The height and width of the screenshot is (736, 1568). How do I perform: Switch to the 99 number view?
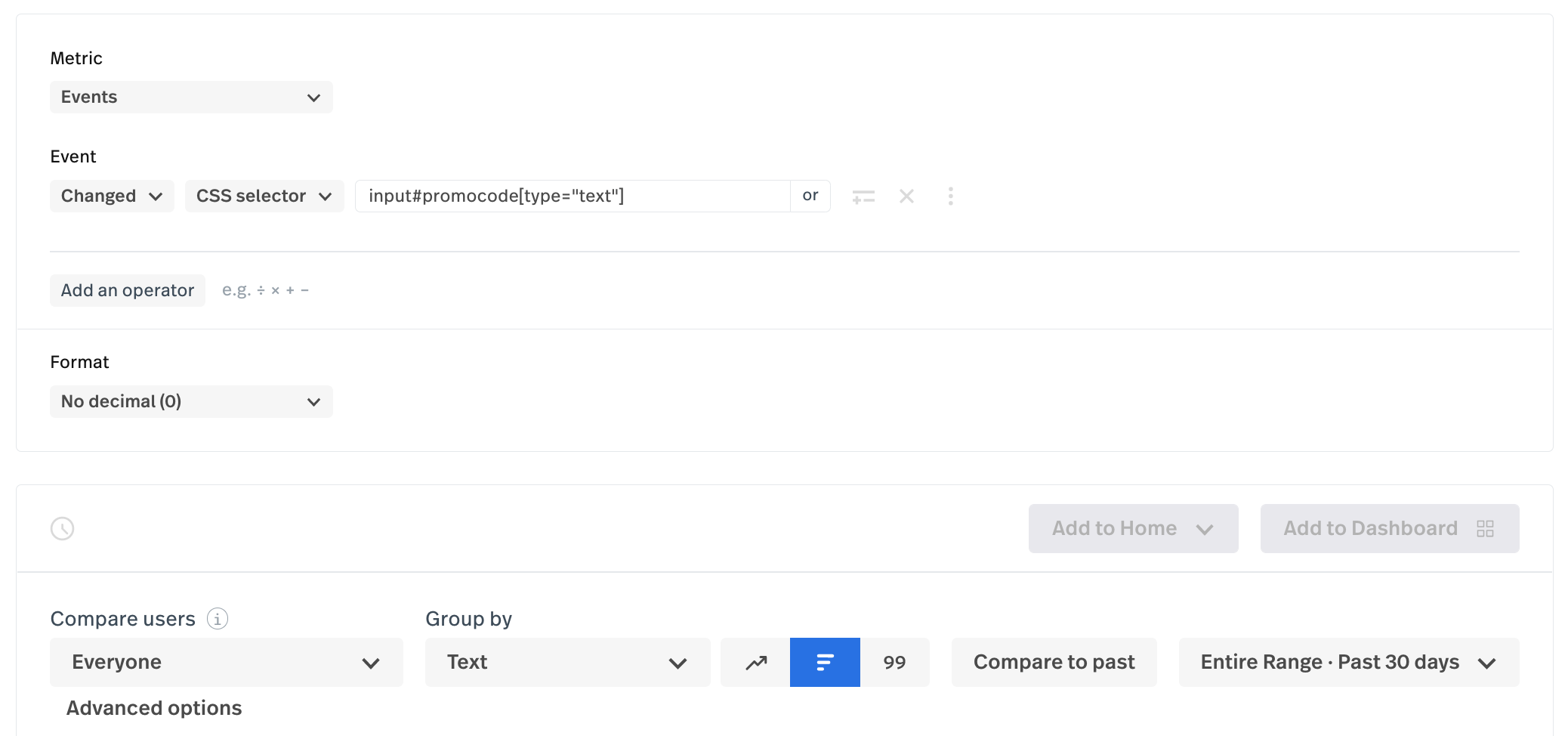[x=894, y=663]
